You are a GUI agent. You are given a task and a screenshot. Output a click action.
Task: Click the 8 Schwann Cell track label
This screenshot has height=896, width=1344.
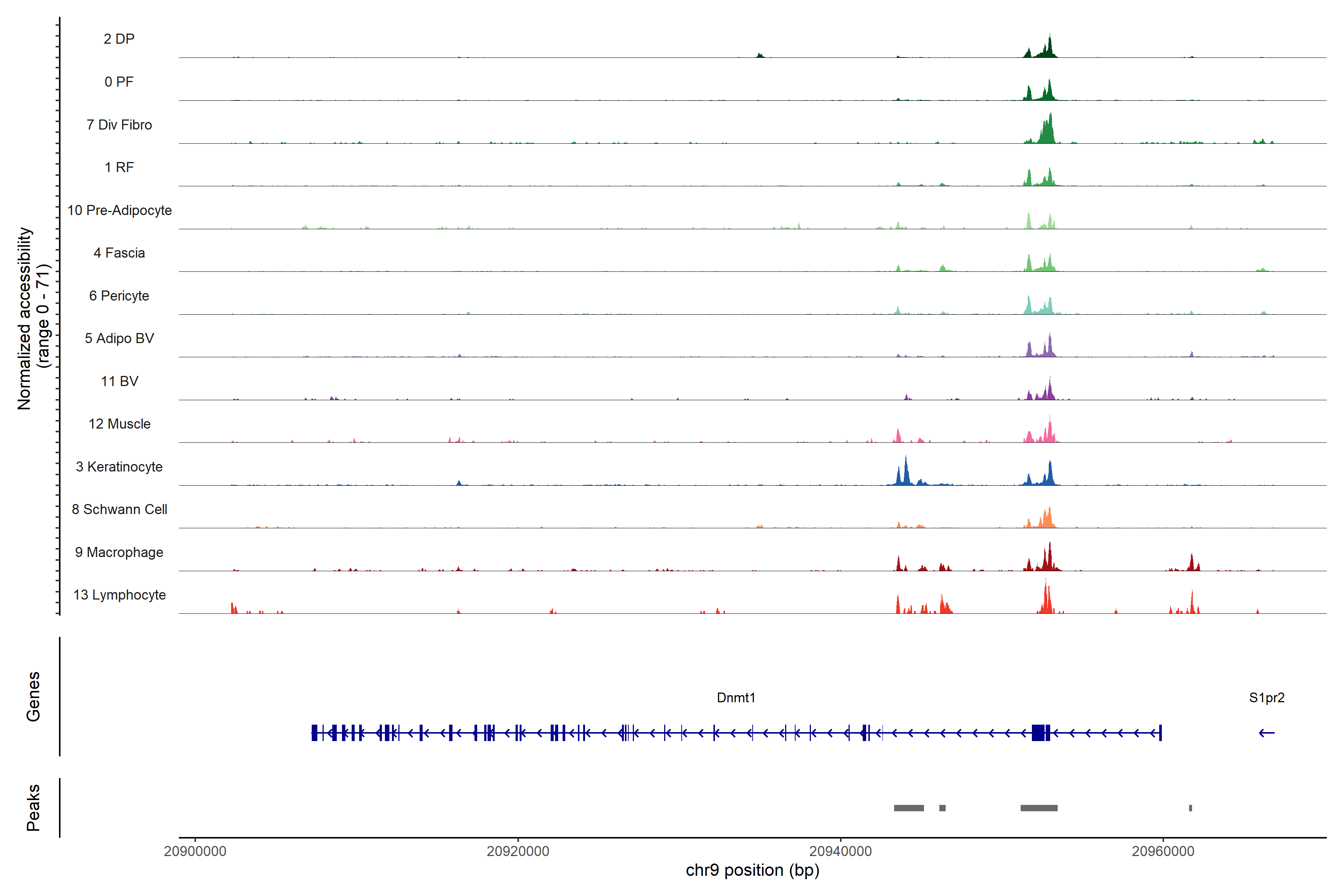[119, 509]
